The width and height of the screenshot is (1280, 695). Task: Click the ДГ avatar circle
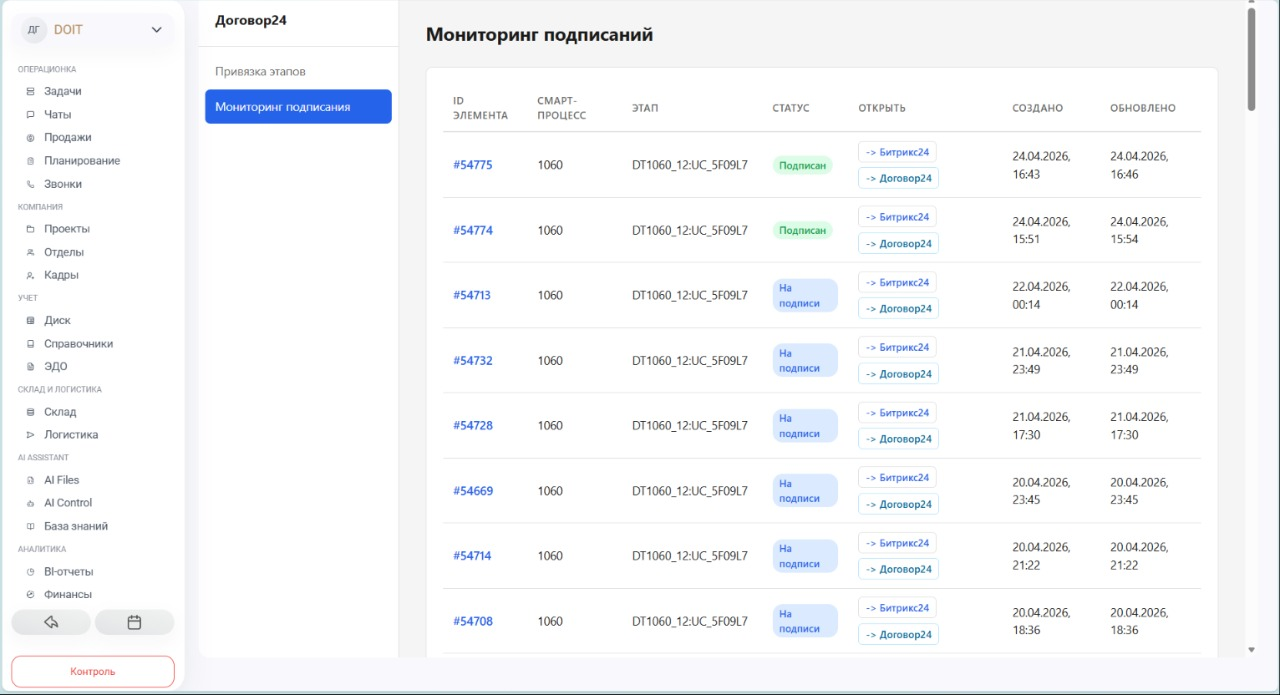34,30
